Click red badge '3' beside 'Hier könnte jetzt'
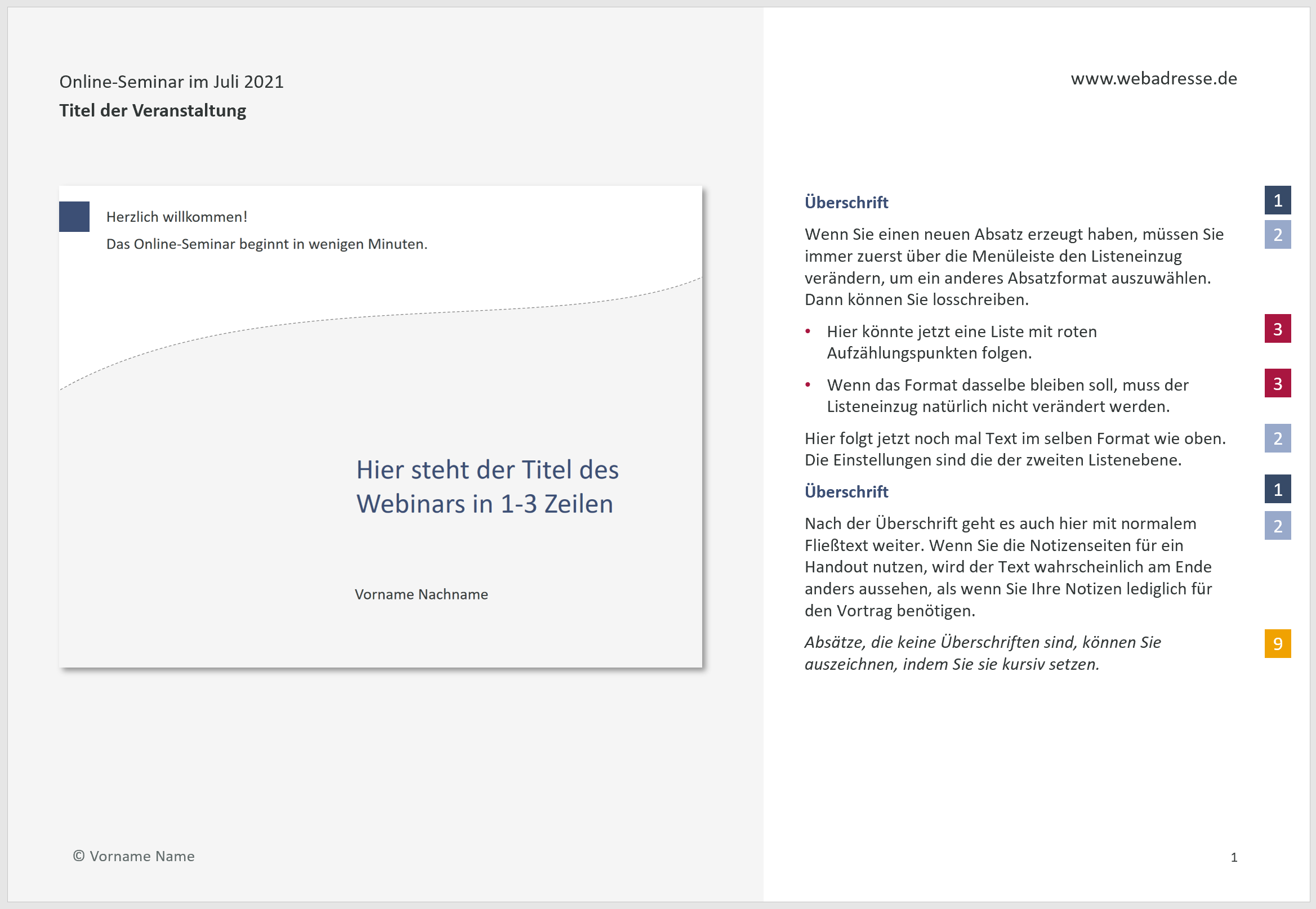The image size is (1316, 909). coord(1278,329)
